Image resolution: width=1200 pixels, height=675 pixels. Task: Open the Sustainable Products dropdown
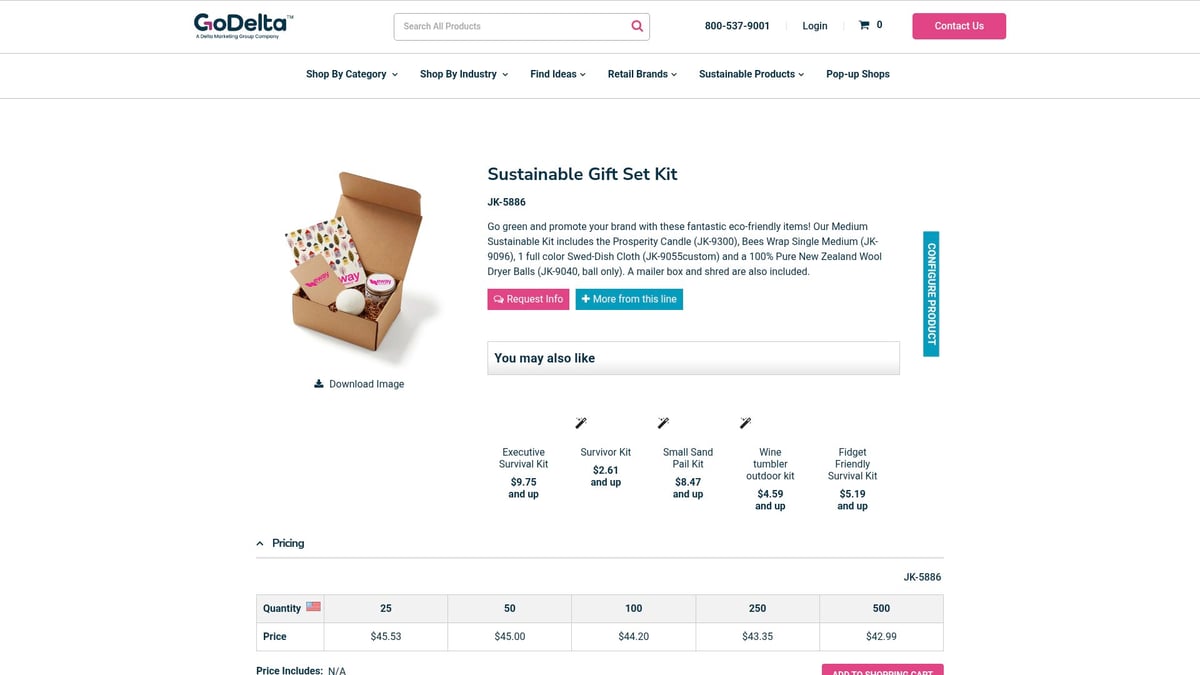750,73
